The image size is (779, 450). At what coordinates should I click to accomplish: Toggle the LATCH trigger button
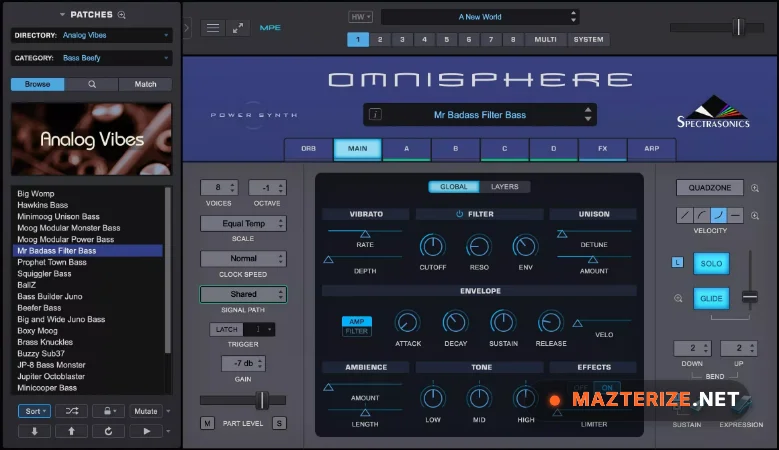tap(227, 329)
